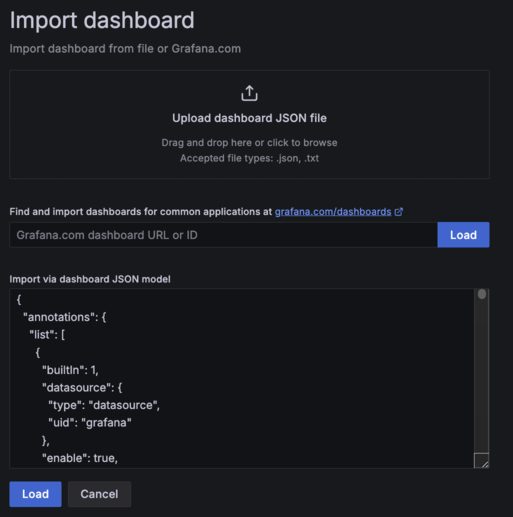Viewport: 513px width, 517px height.
Task: Click the "type": "datasource", line
Action: coord(104,405)
